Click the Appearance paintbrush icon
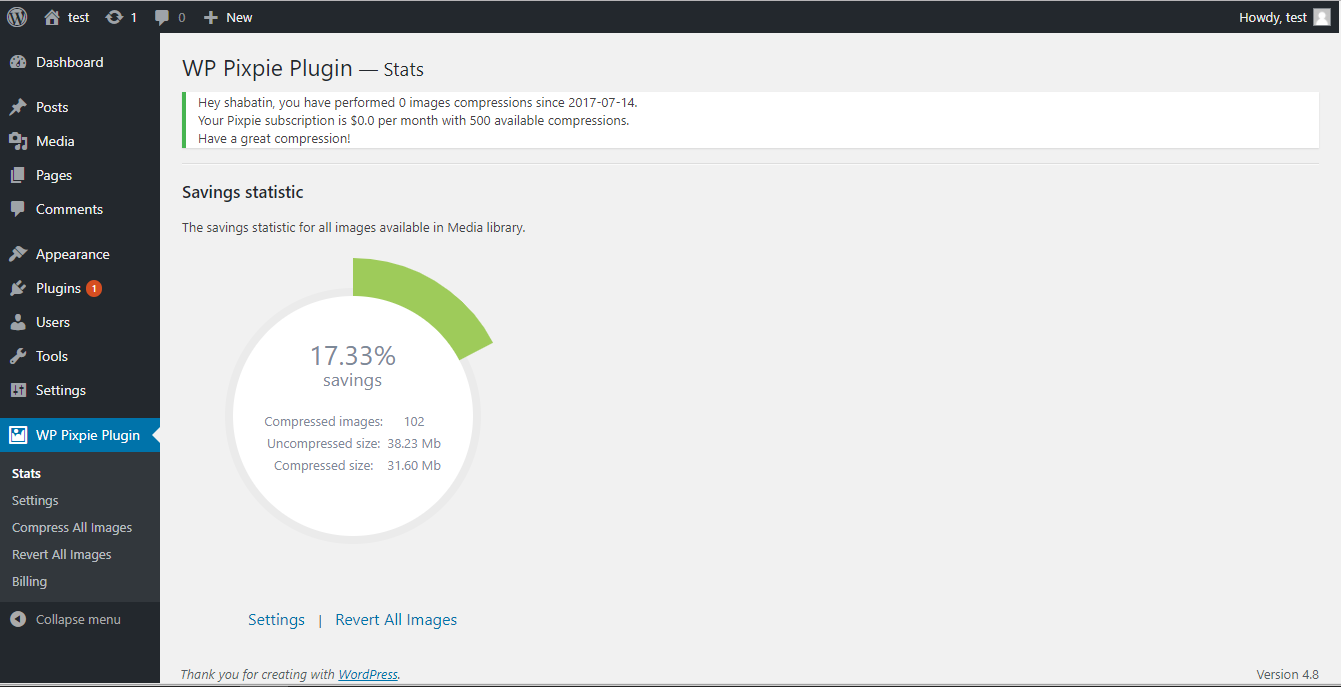The height and width of the screenshot is (687, 1341). (x=18, y=254)
